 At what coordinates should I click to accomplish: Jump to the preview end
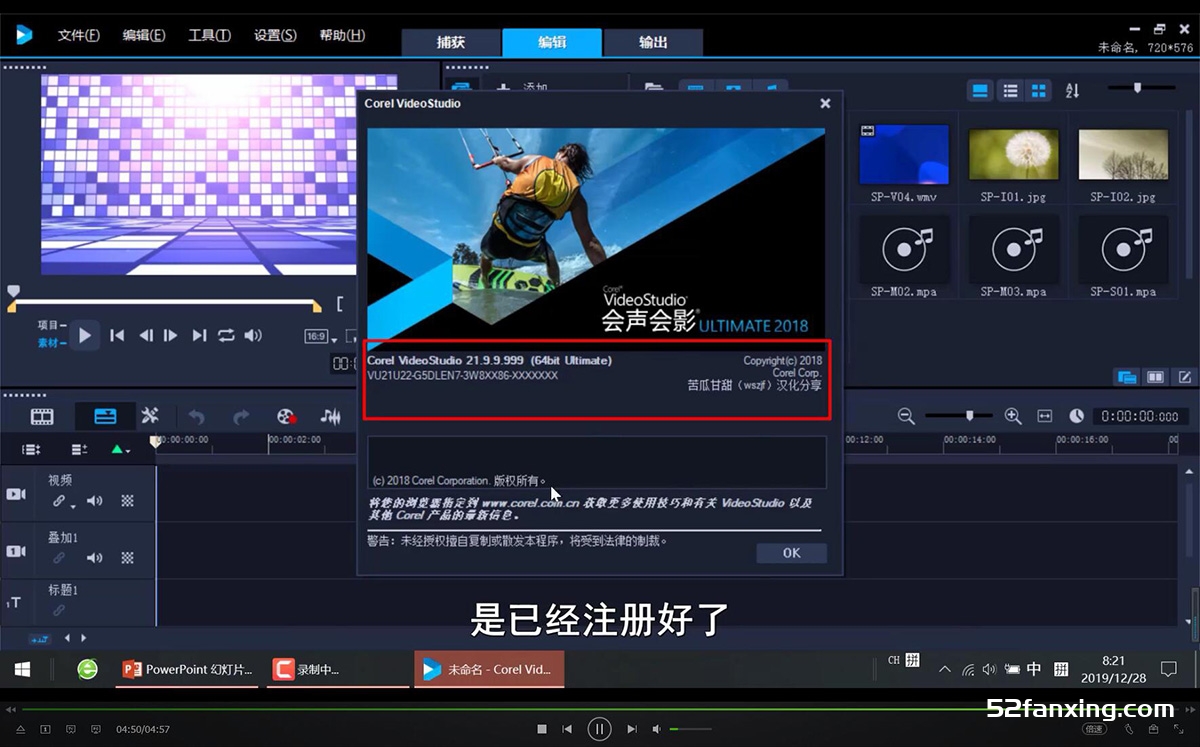pos(199,336)
